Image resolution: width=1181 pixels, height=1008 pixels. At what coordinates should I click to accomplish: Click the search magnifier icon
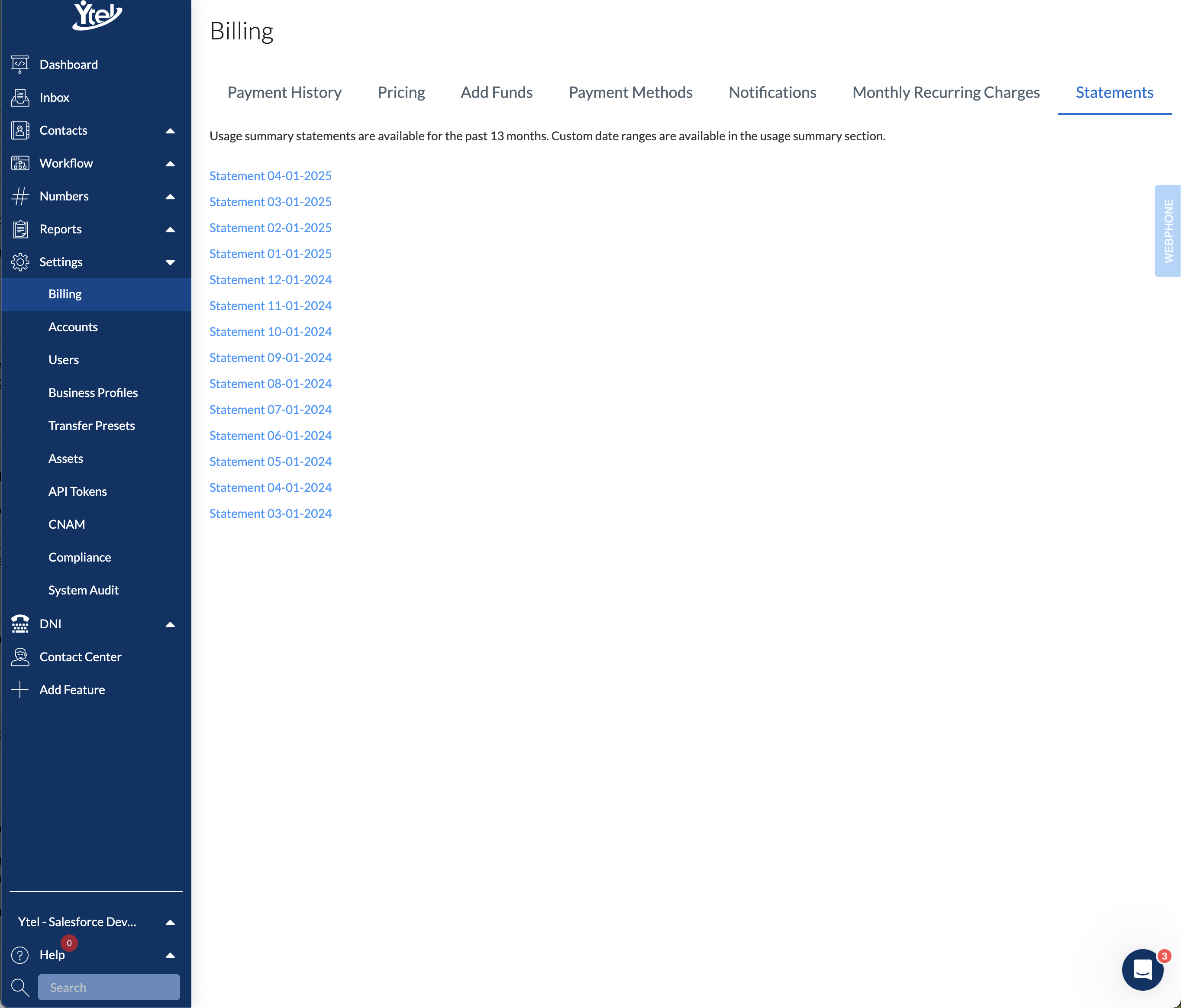pyautogui.click(x=20, y=988)
